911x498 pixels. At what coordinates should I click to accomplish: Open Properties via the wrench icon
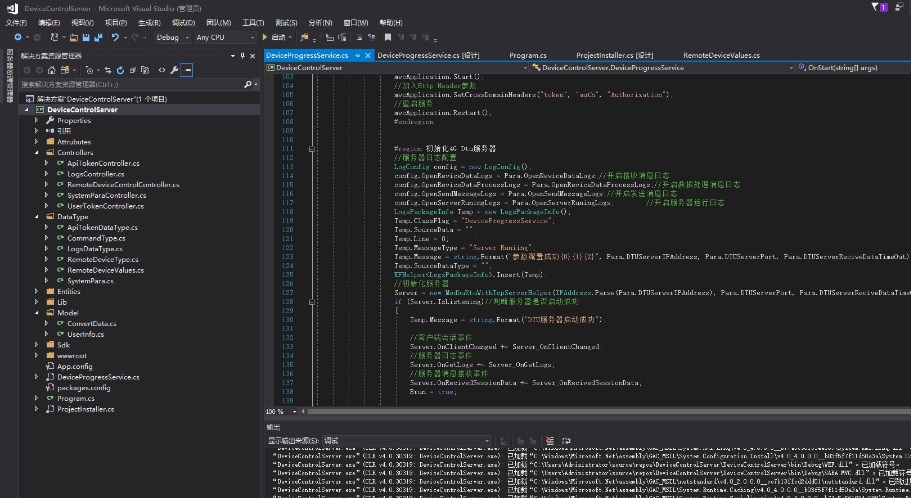[174, 70]
